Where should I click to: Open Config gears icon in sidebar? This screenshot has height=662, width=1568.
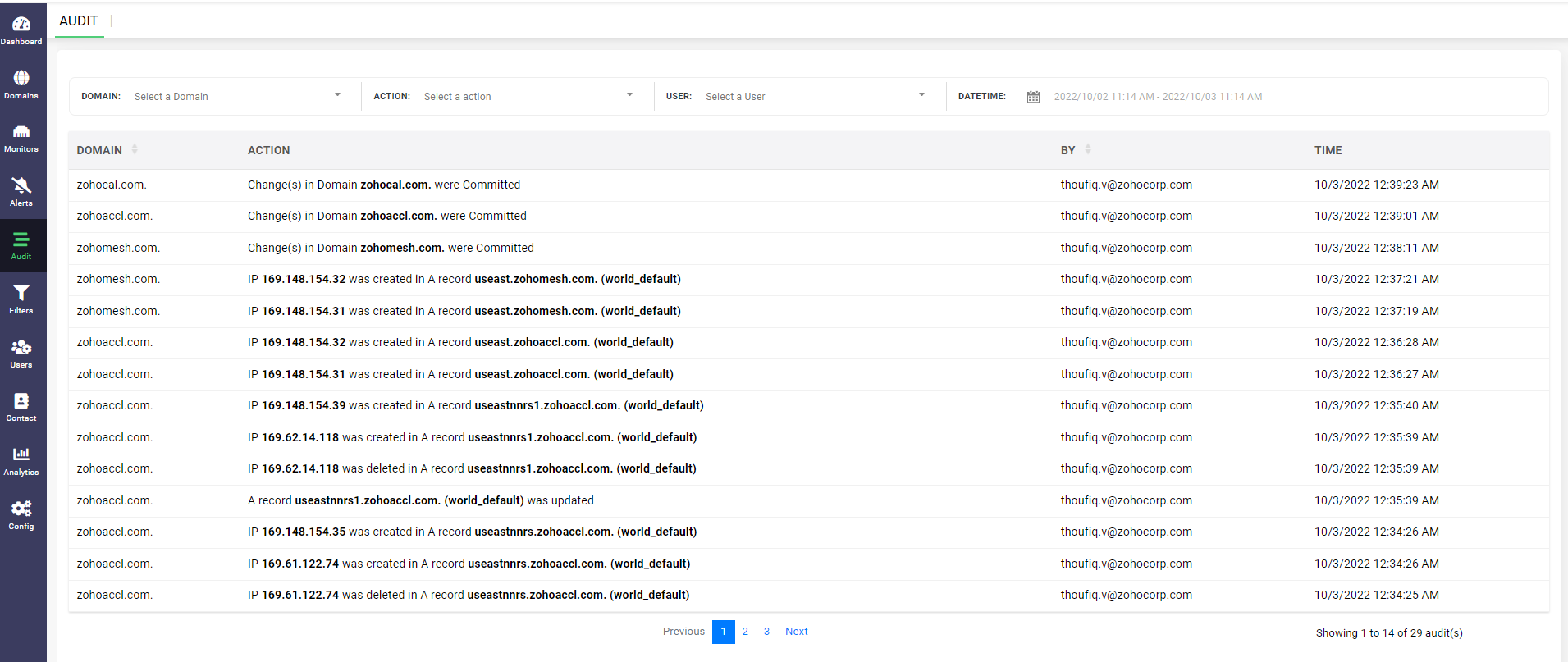pyautogui.click(x=21, y=509)
